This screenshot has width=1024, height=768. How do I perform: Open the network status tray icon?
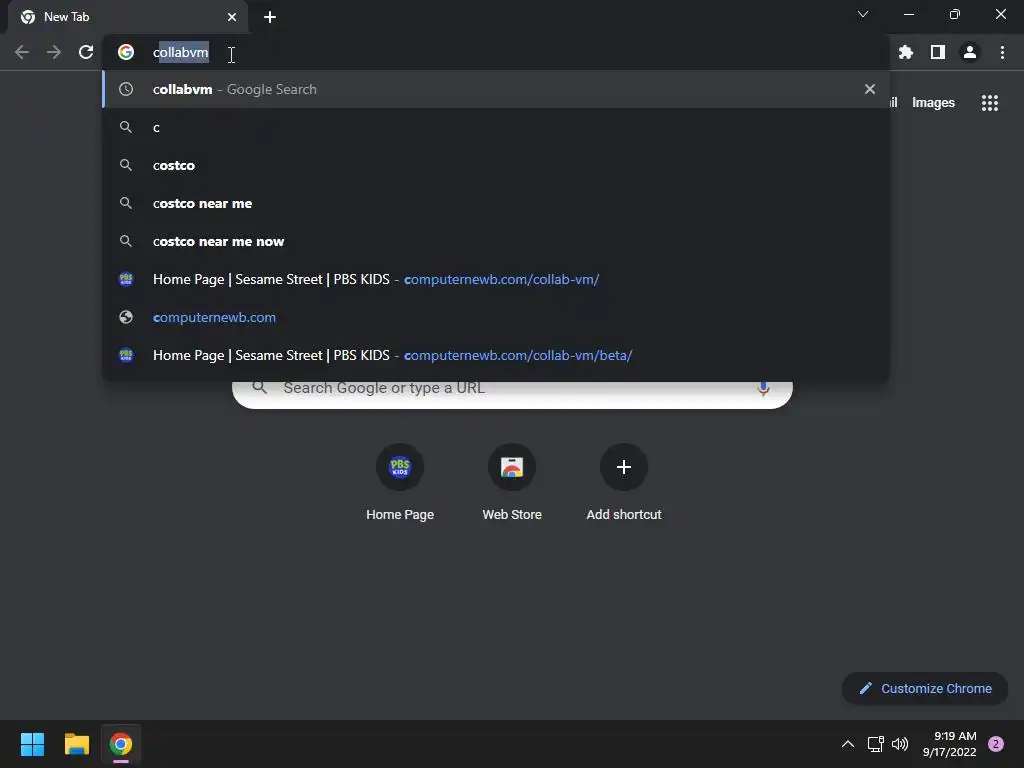(x=875, y=744)
